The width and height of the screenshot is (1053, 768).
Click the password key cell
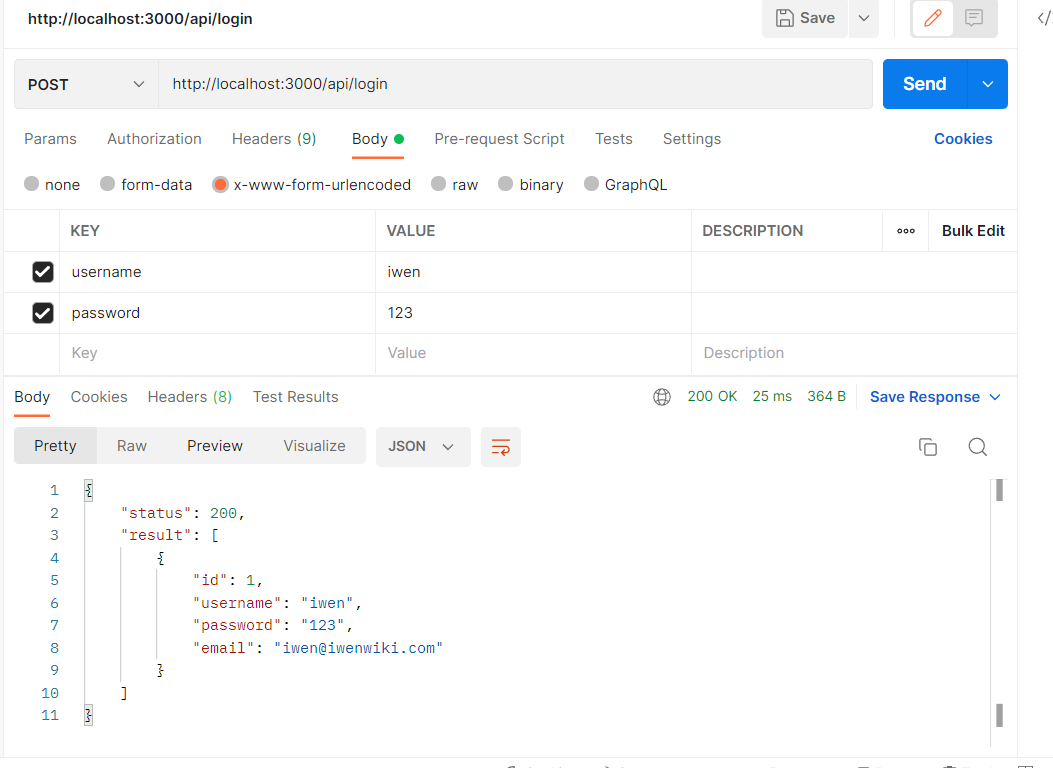click(x=217, y=313)
